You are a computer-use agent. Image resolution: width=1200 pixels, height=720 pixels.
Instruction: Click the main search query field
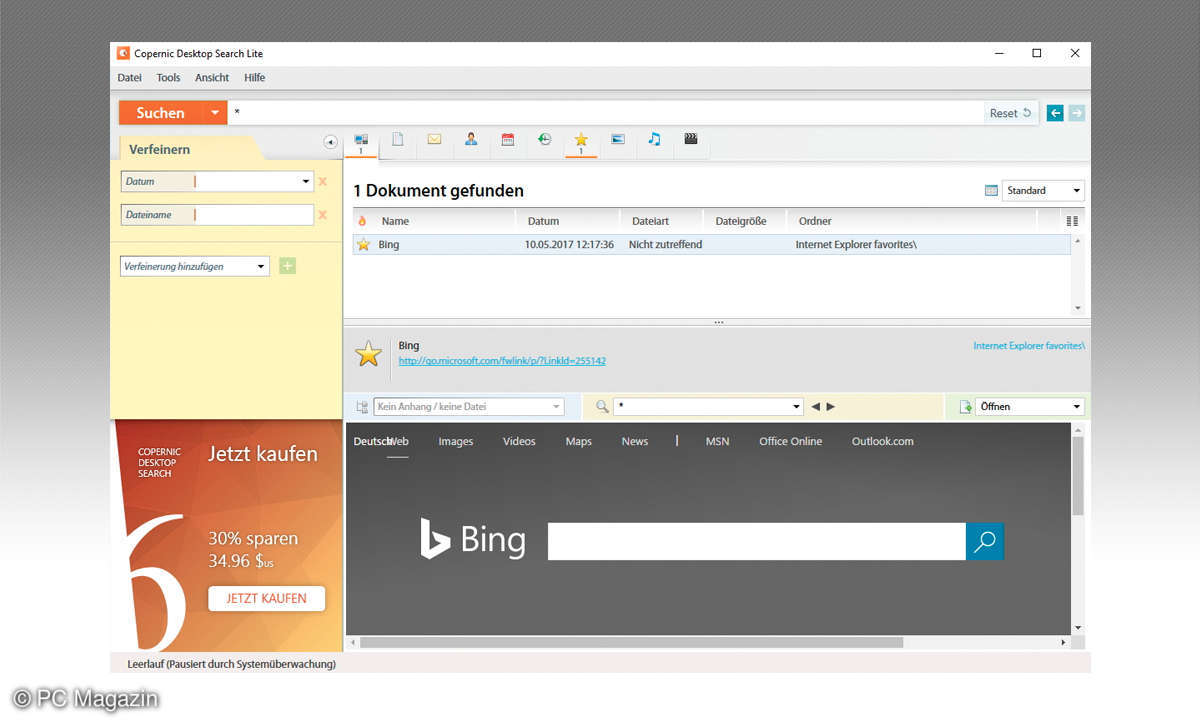pos(605,113)
